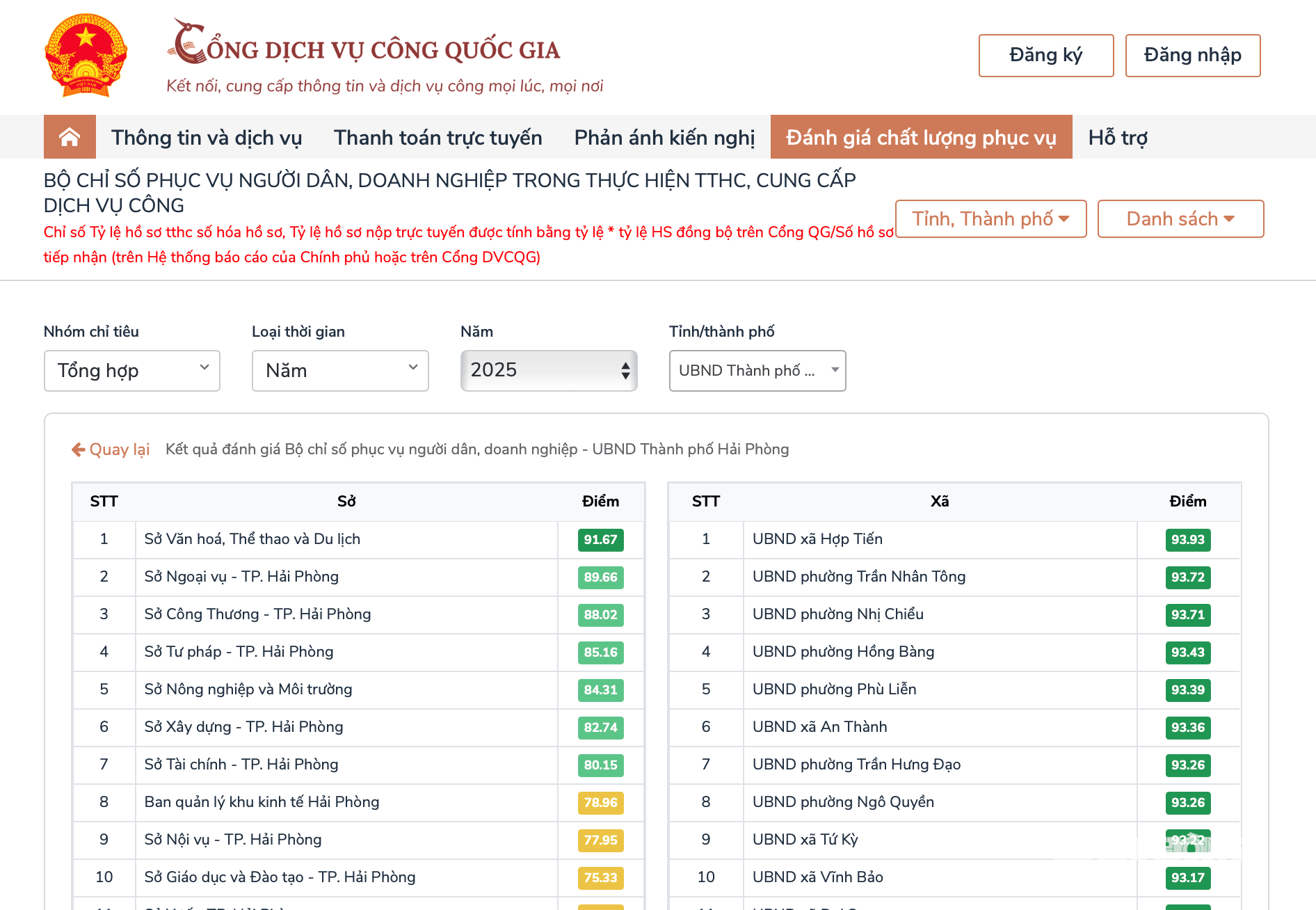Open the Tỉnh, Thành phố dropdown button

[x=990, y=219]
